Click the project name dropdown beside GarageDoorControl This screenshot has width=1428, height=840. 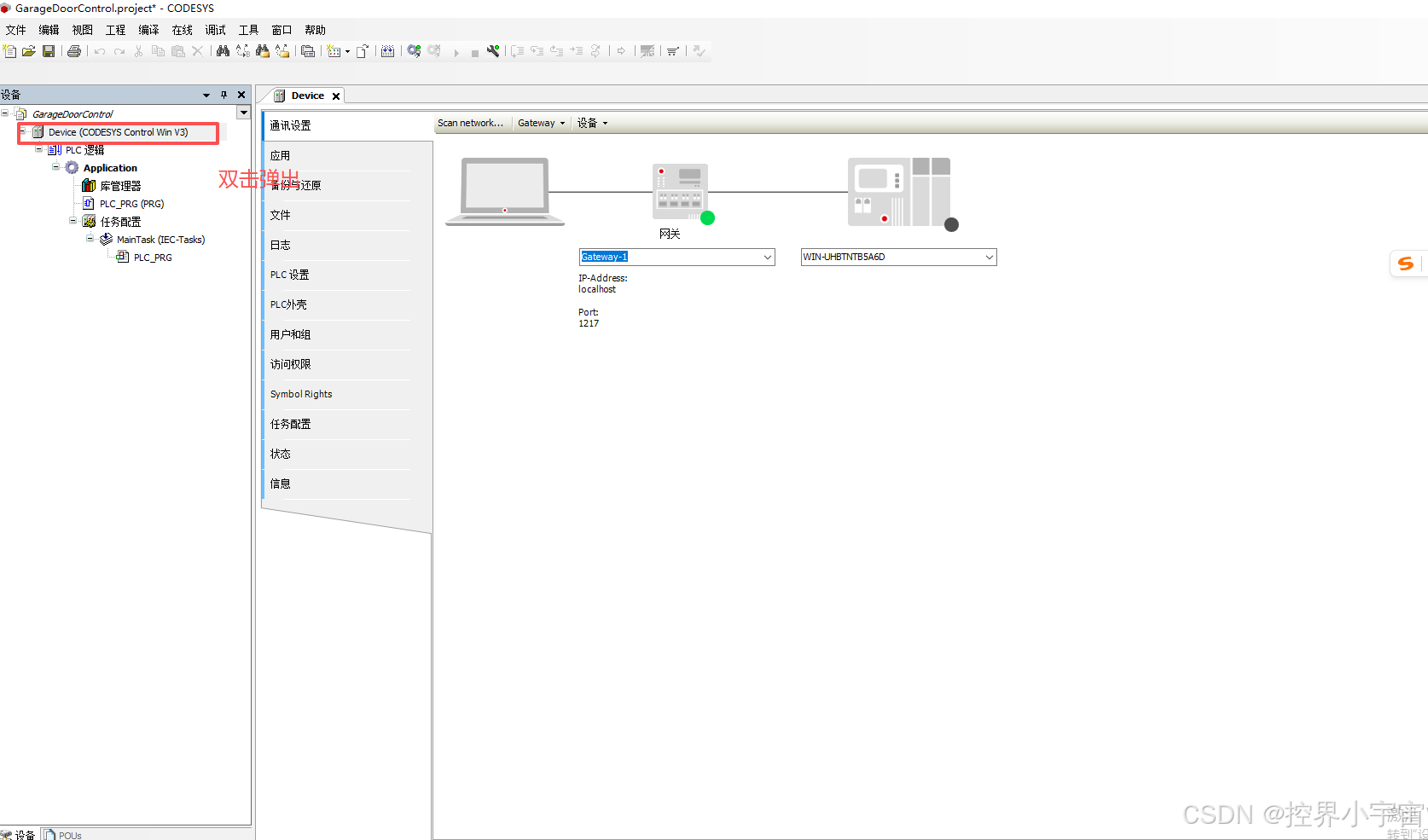coord(243,113)
